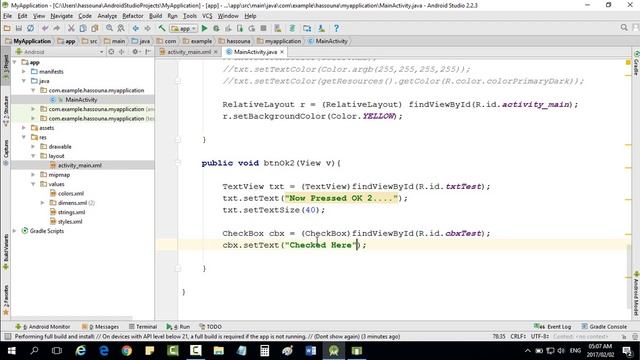
Task: Click the Paste toolbar icon
Action: [95, 28]
